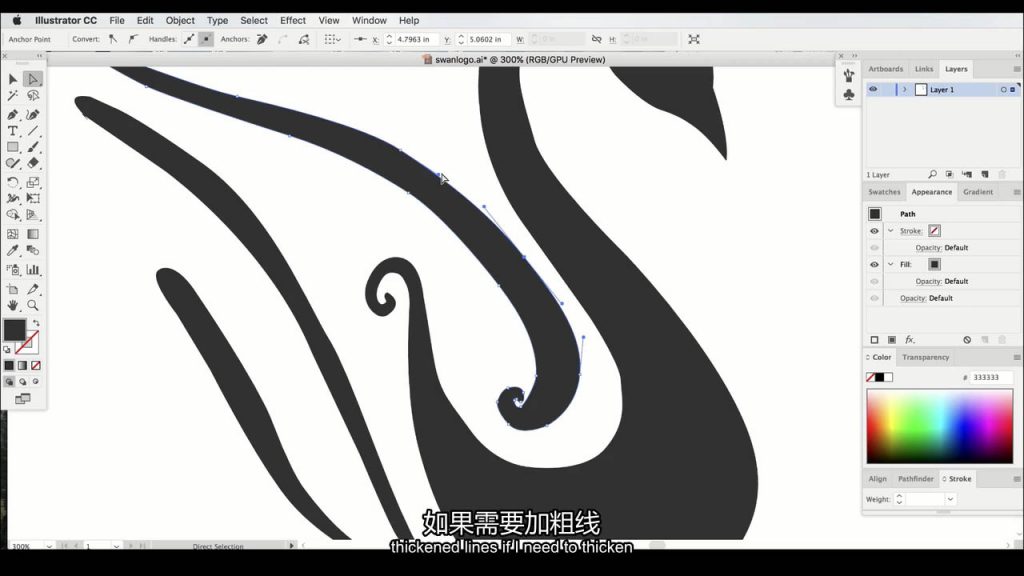1024x576 pixels.
Task: Select the Magic Wand tool
Action: (x=13, y=96)
